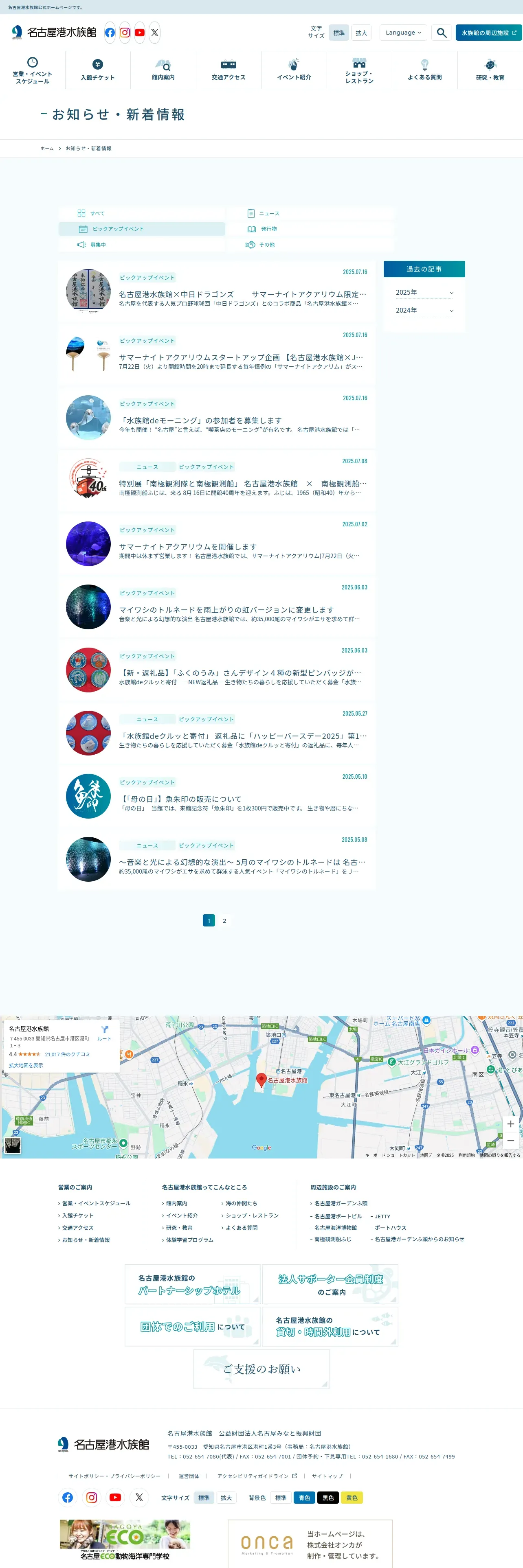Zoom out on the map with minus
The image size is (523, 1568).
[x=510, y=1141]
